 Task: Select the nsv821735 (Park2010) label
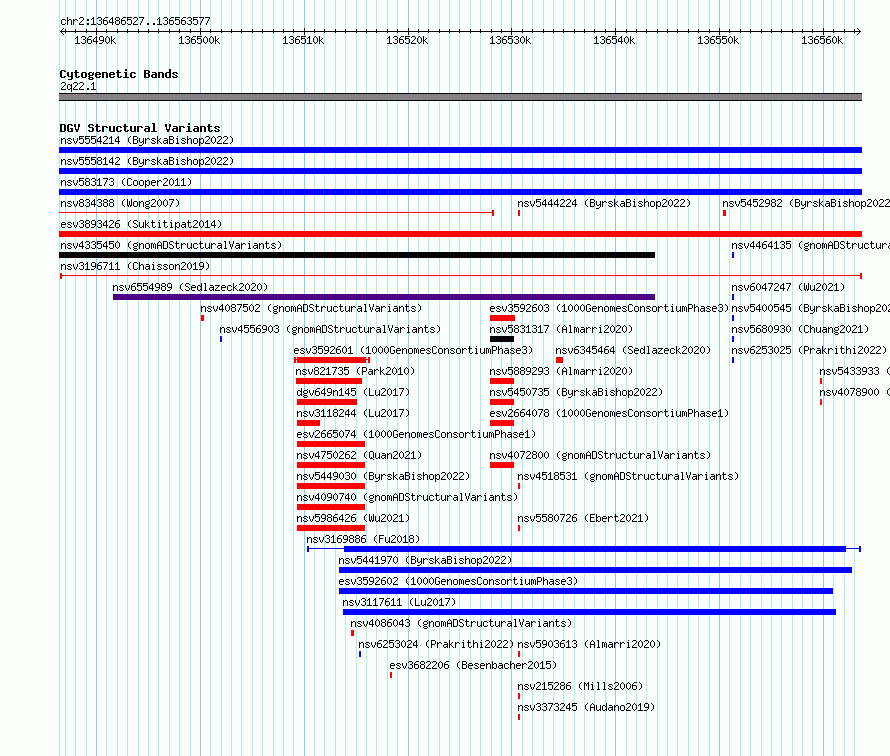click(355, 371)
